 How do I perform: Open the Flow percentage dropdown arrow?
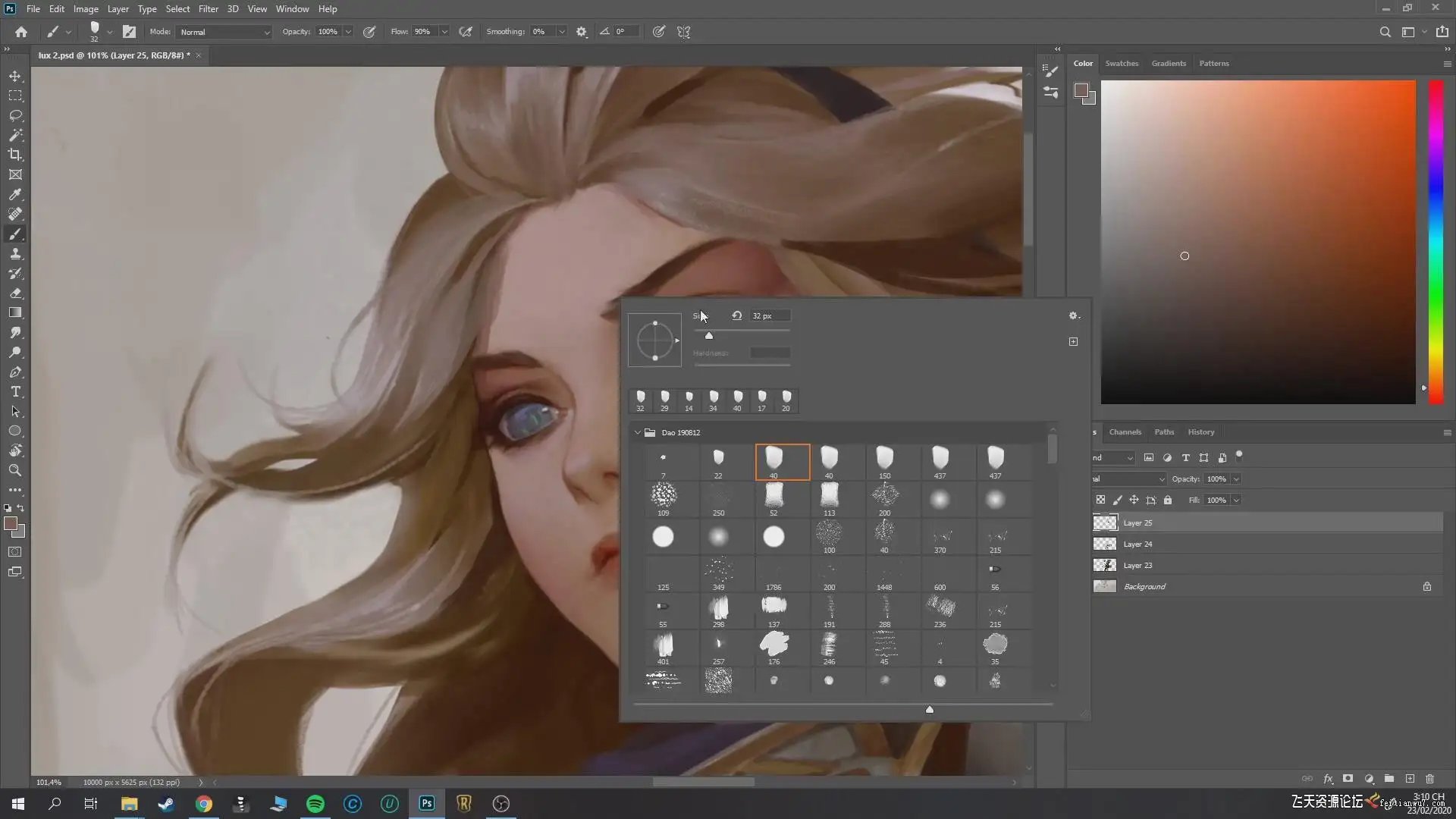[444, 32]
